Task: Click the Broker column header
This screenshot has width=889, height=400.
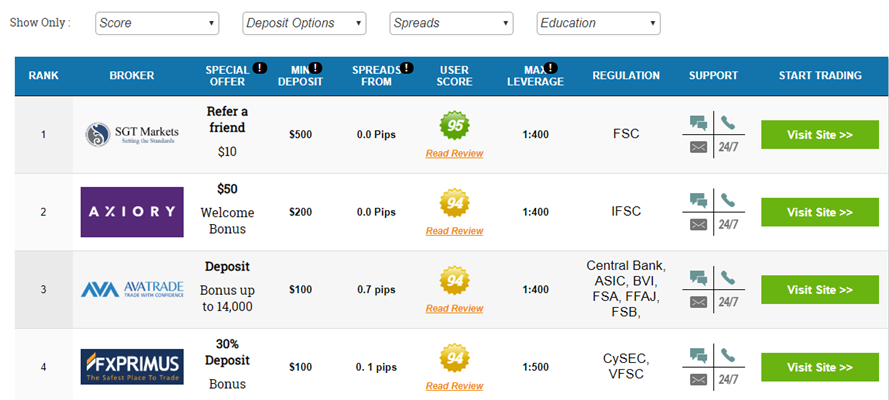Action: (132, 75)
